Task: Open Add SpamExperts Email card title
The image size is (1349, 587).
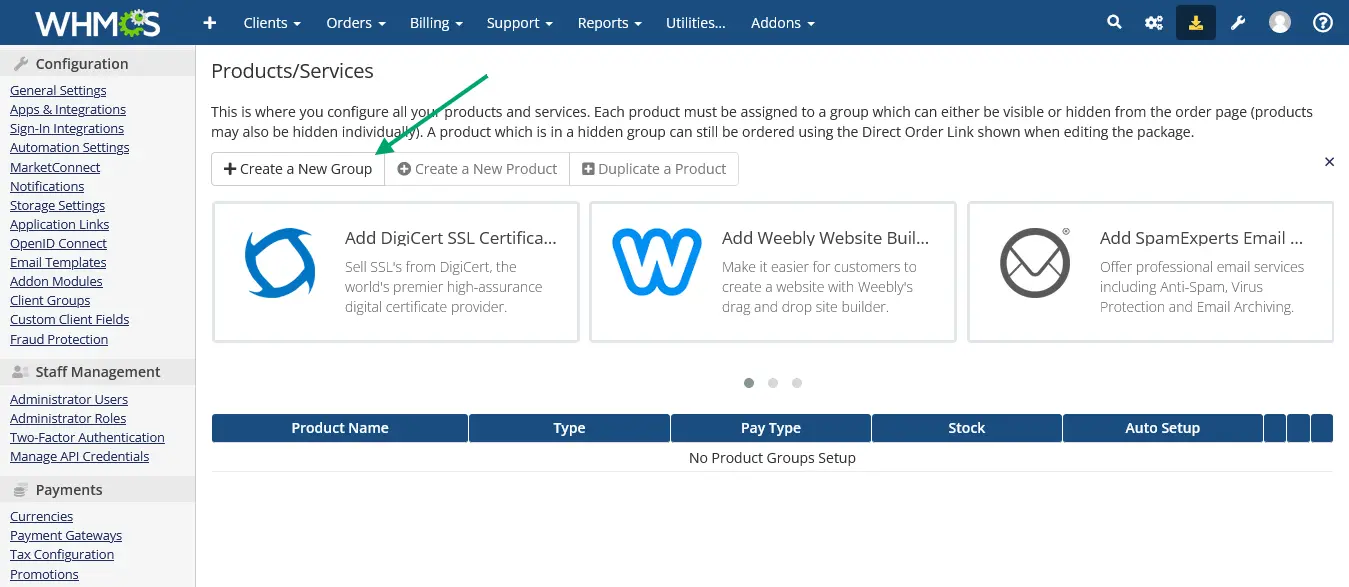Action: click(1202, 238)
